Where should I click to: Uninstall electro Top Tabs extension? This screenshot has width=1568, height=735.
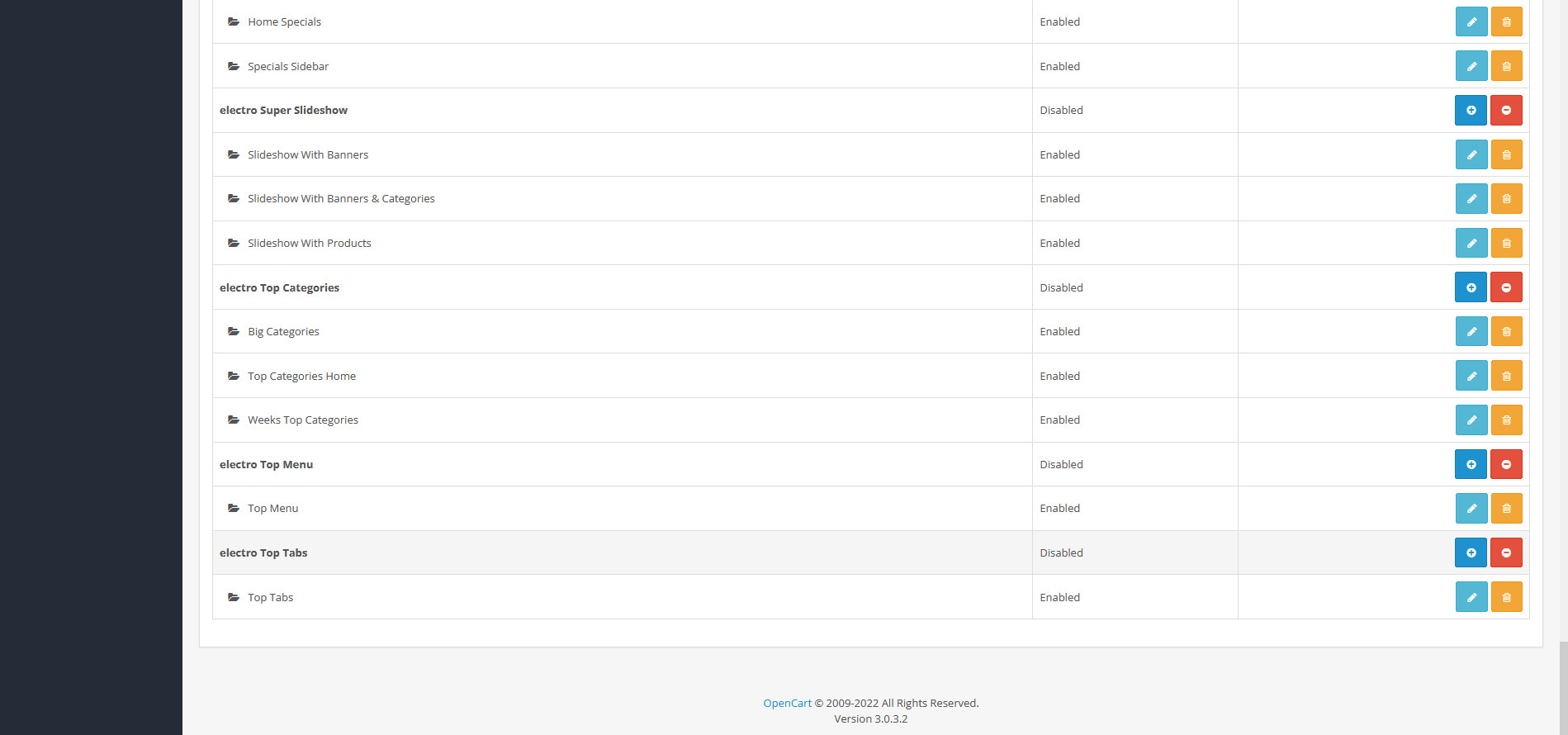pyautogui.click(x=1506, y=552)
